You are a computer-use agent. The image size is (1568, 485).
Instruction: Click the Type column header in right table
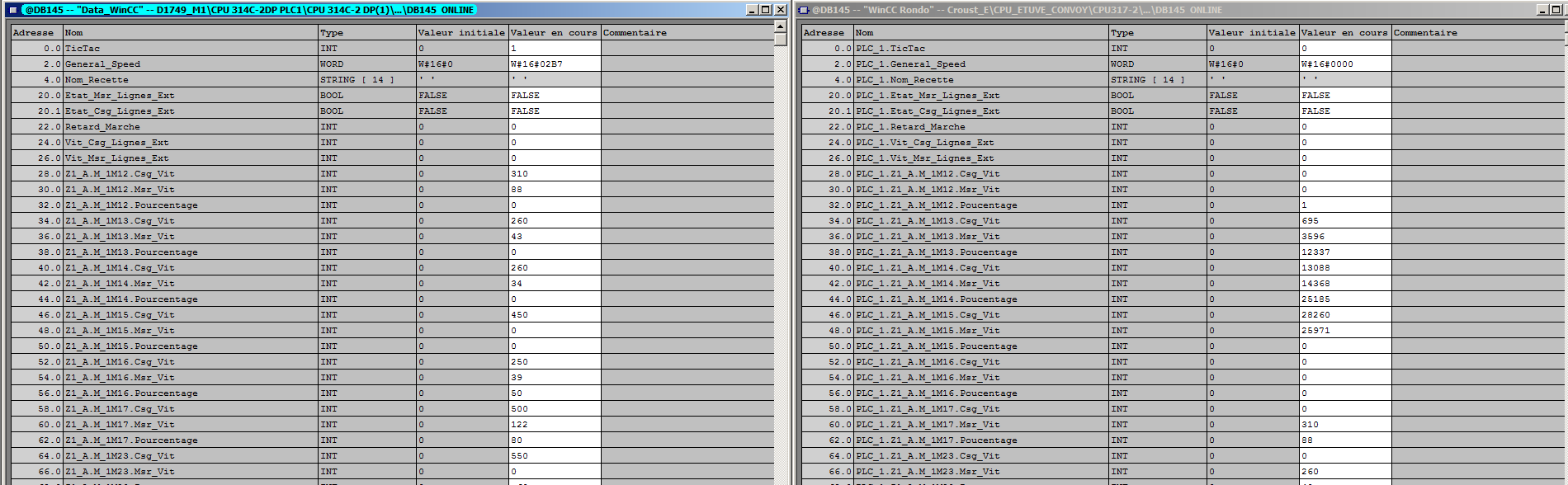[x=1156, y=33]
